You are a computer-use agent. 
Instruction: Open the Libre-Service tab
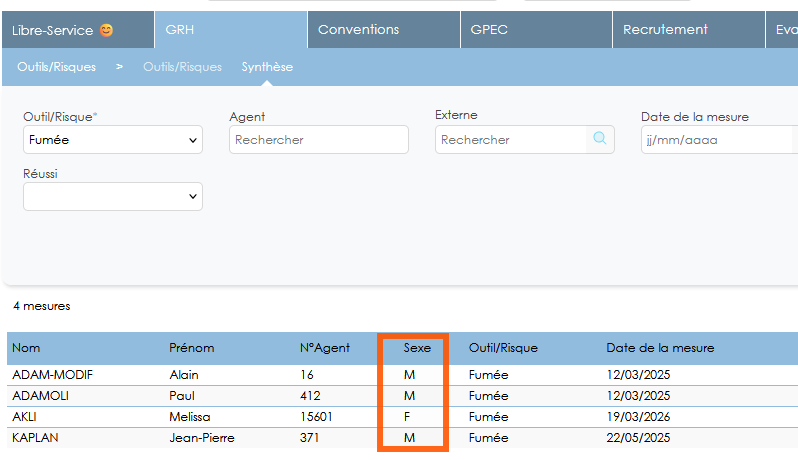[78, 30]
